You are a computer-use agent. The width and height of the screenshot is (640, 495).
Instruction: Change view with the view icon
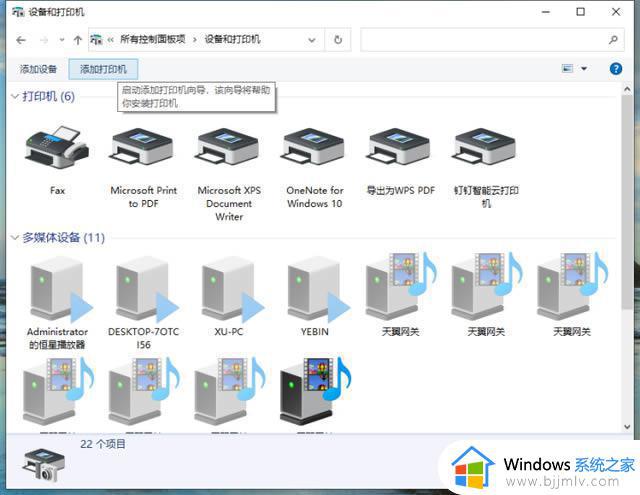567,69
